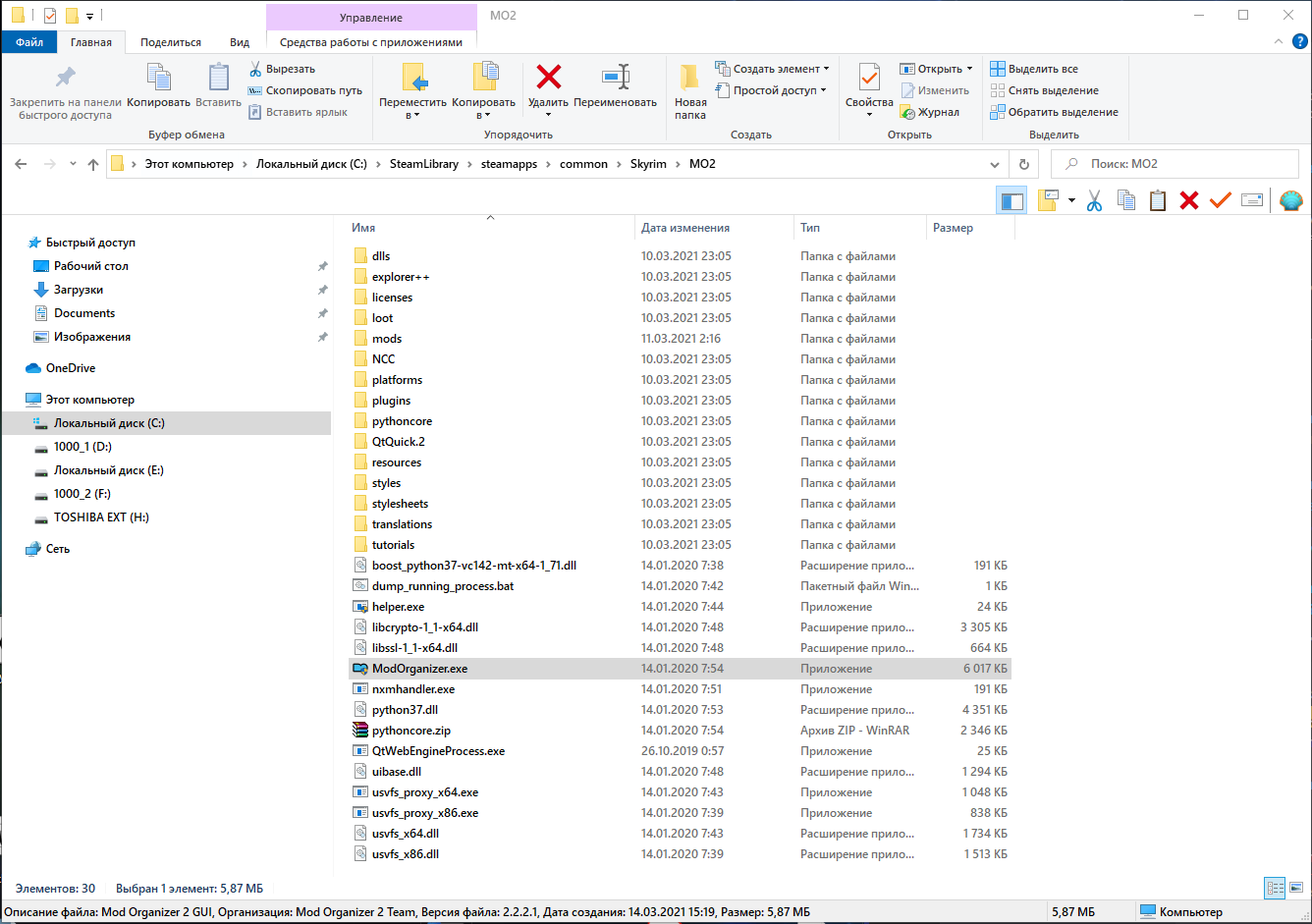Click the Copy pages icon in Classic toolbar
Image resolution: width=1312 pixels, height=924 pixels.
pos(1126,200)
